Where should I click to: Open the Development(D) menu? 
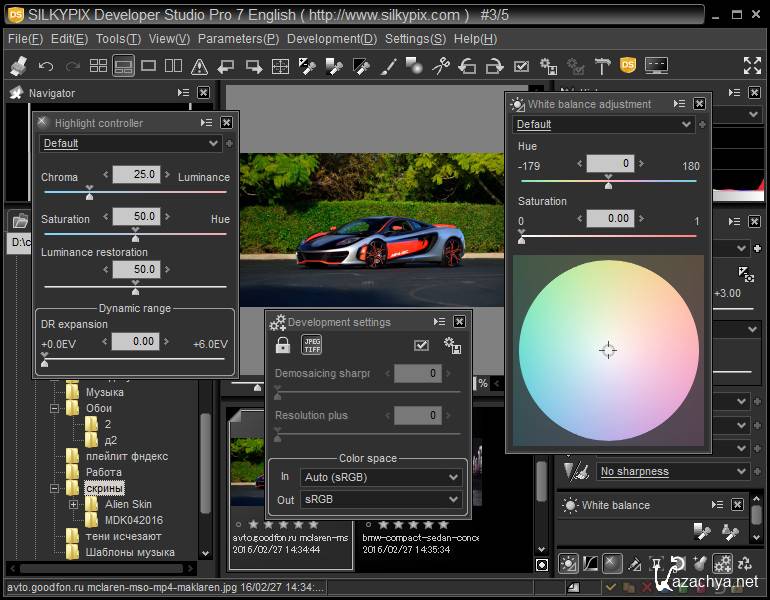click(331, 39)
